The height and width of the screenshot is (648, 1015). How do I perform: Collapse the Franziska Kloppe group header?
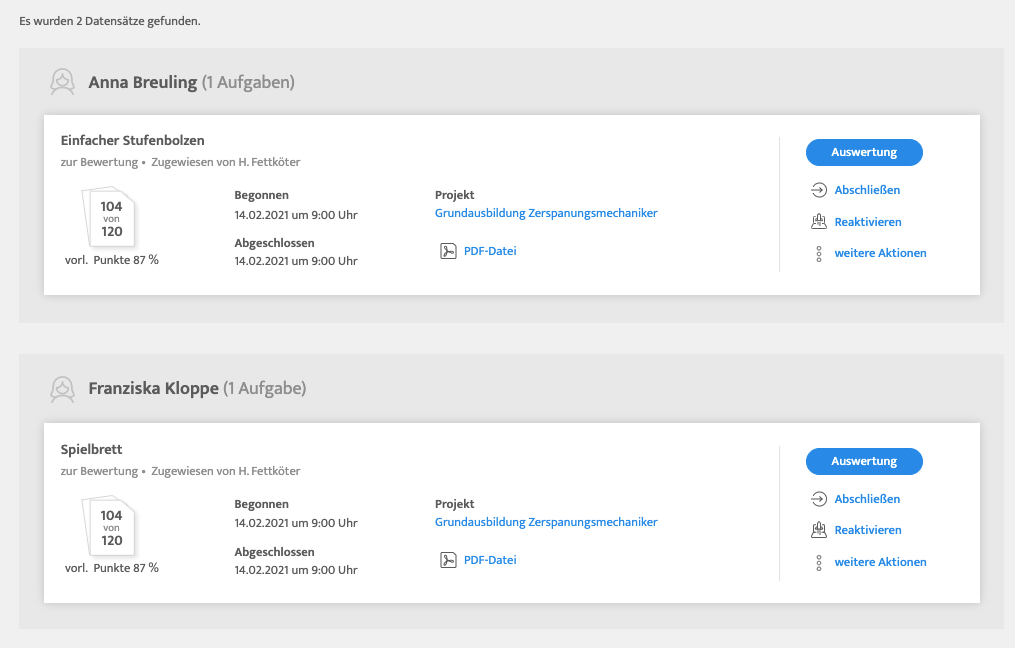pos(197,388)
